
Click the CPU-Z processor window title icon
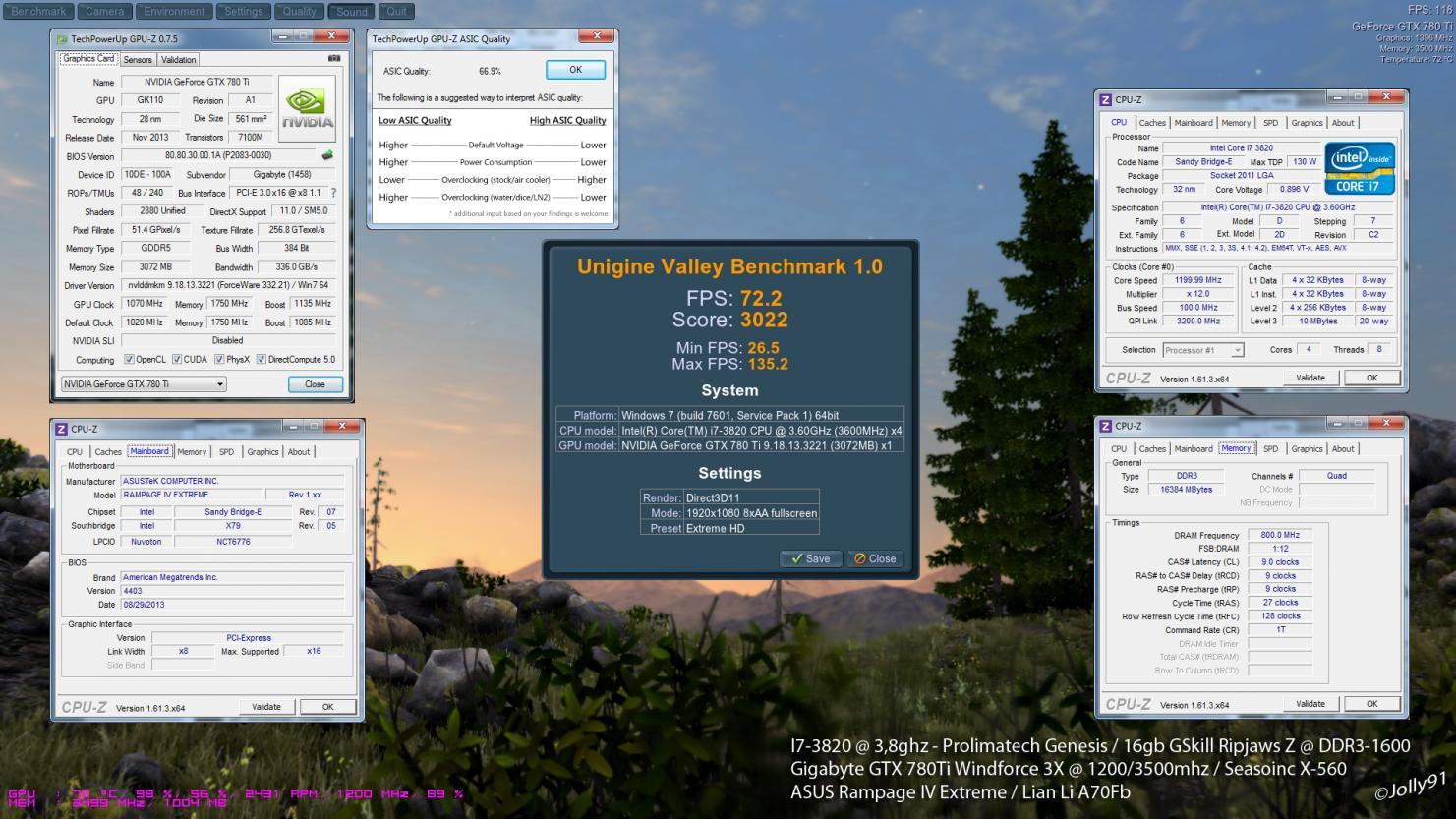[1105, 99]
